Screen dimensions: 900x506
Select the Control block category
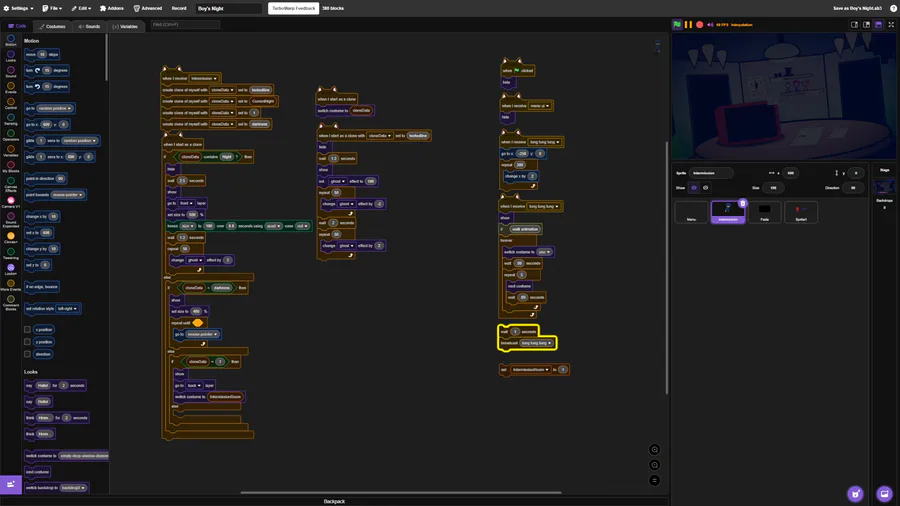tap(10, 104)
